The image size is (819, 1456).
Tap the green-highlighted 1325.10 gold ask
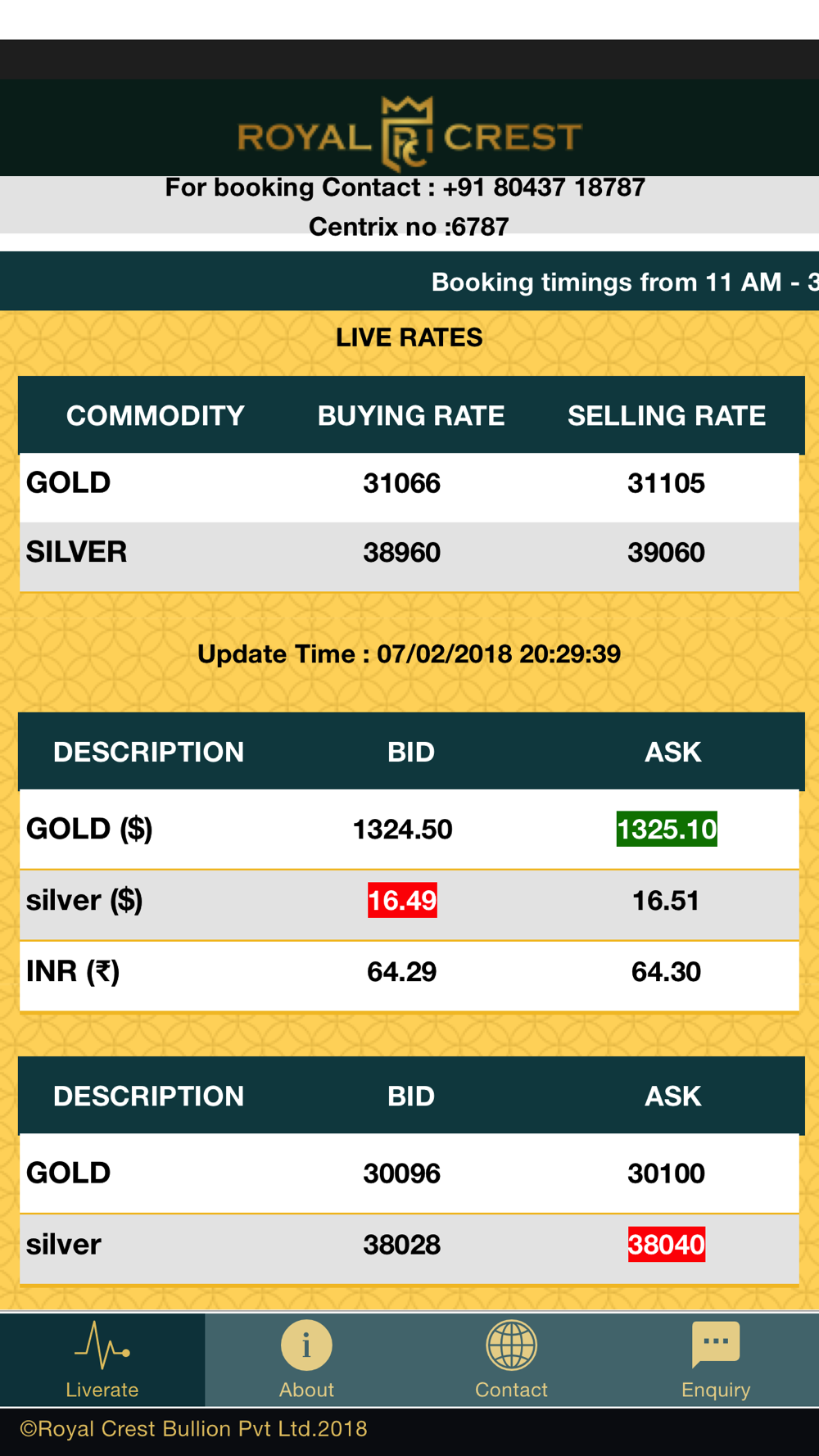click(667, 830)
